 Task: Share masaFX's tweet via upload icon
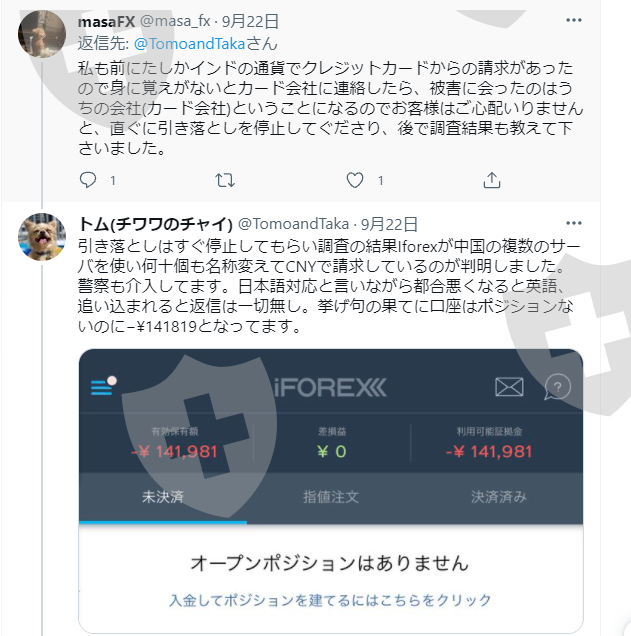[492, 180]
